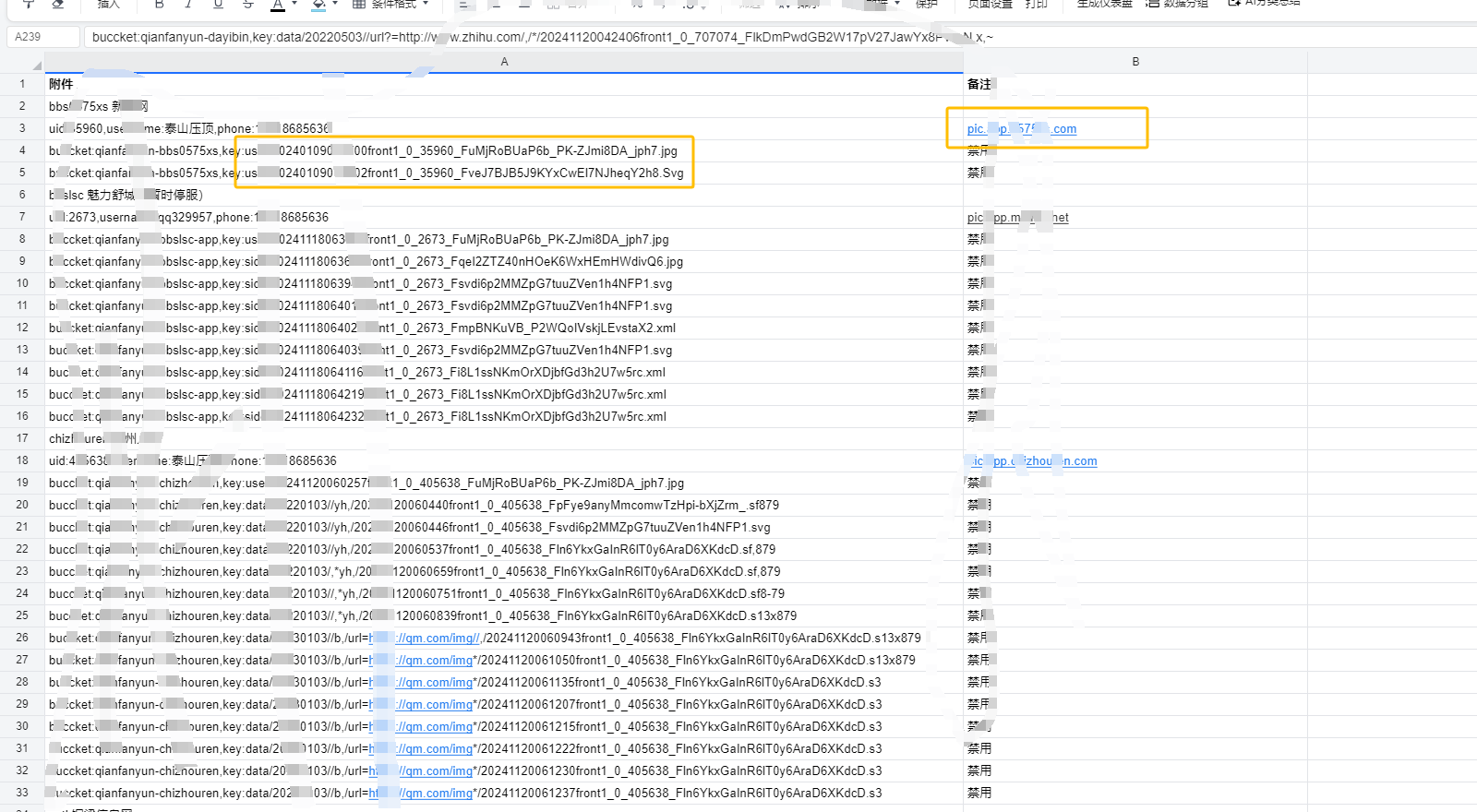Select the row 20 cell ending in .sf879
The image size is (1477, 812).
pos(504,505)
